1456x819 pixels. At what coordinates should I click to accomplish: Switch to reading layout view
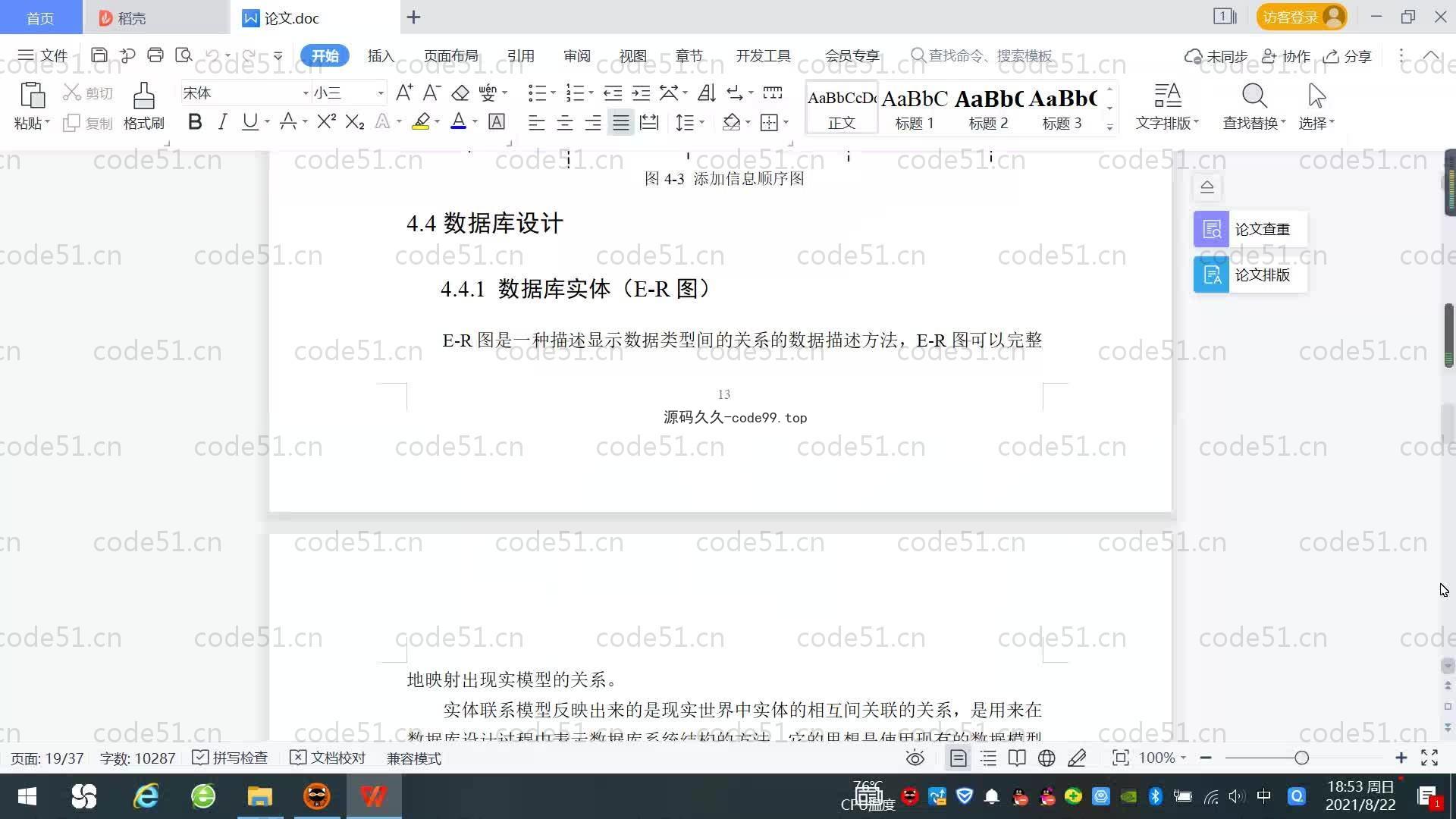tap(1017, 758)
